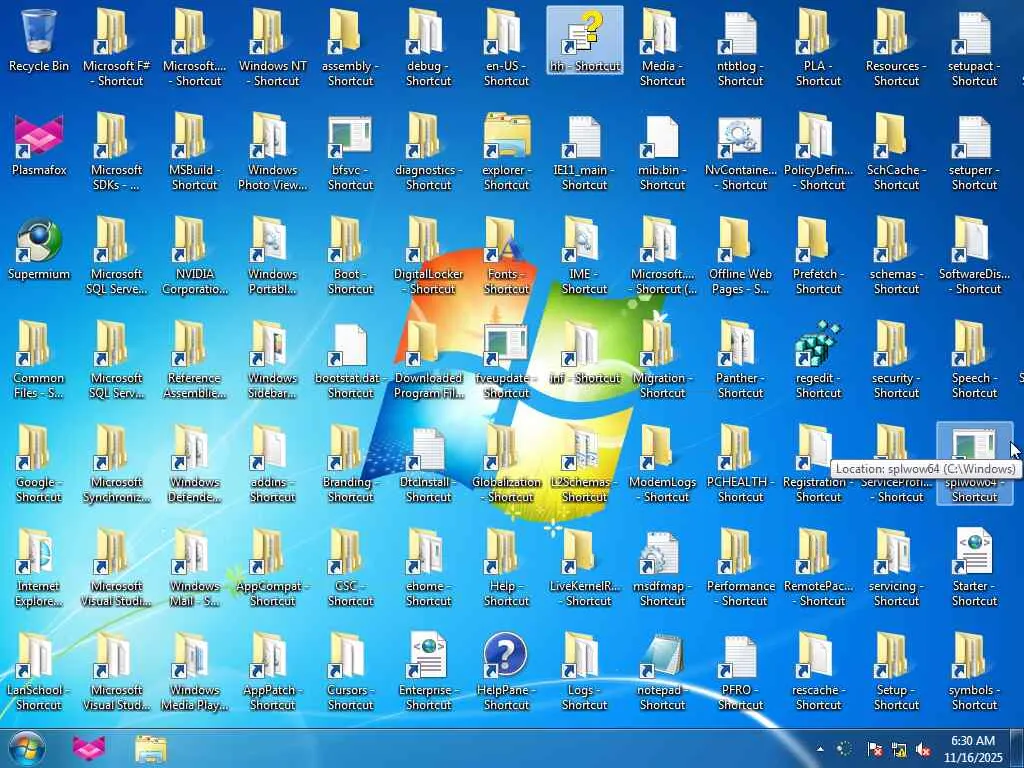The image size is (1024, 768).
Task: Select the Performance - Shortcut folder
Action: coord(741,568)
